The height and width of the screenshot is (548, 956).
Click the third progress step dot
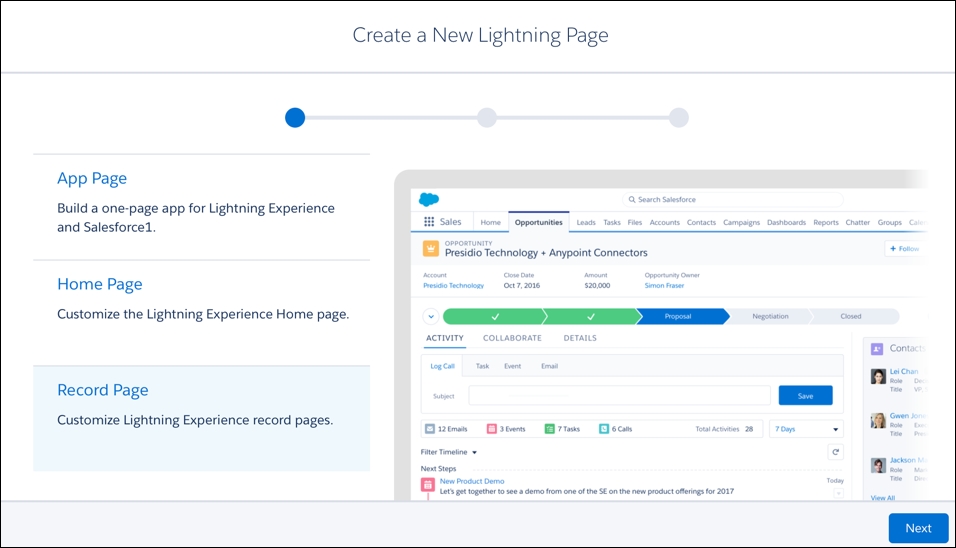679,118
